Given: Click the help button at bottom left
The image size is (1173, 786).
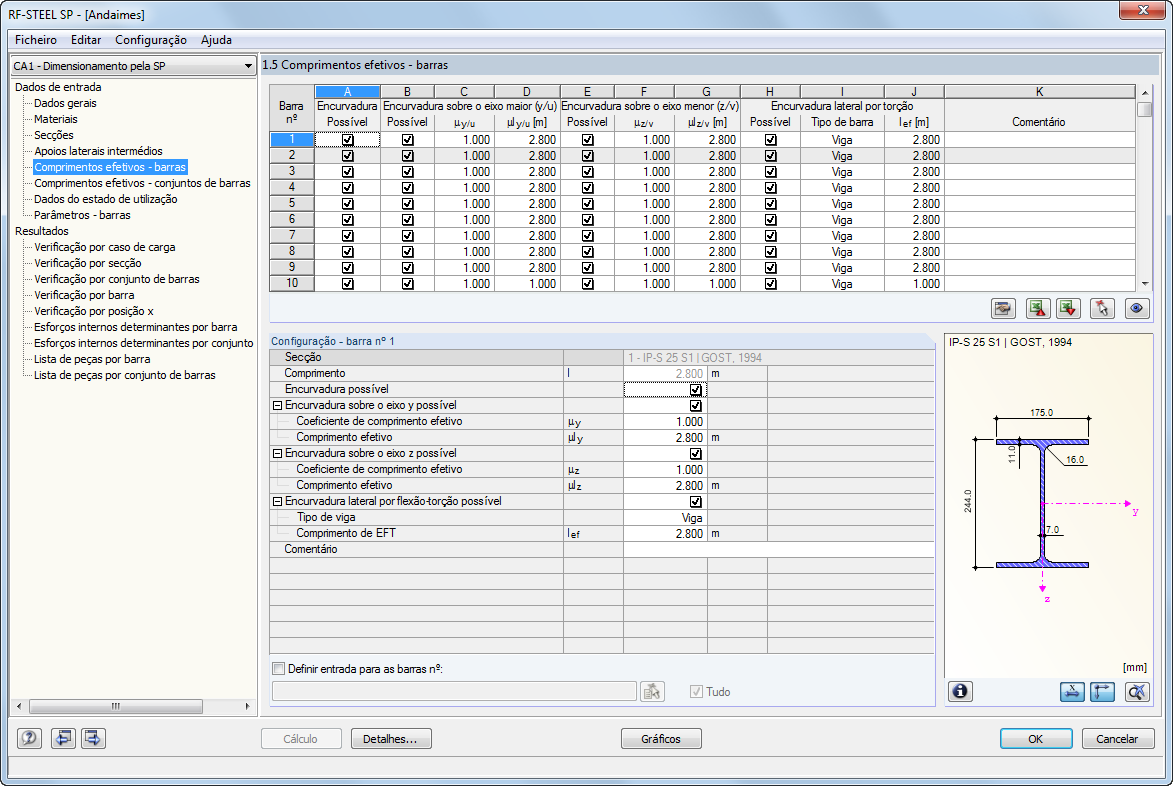Looking at the screenshot, I should [x=29, y=738].
